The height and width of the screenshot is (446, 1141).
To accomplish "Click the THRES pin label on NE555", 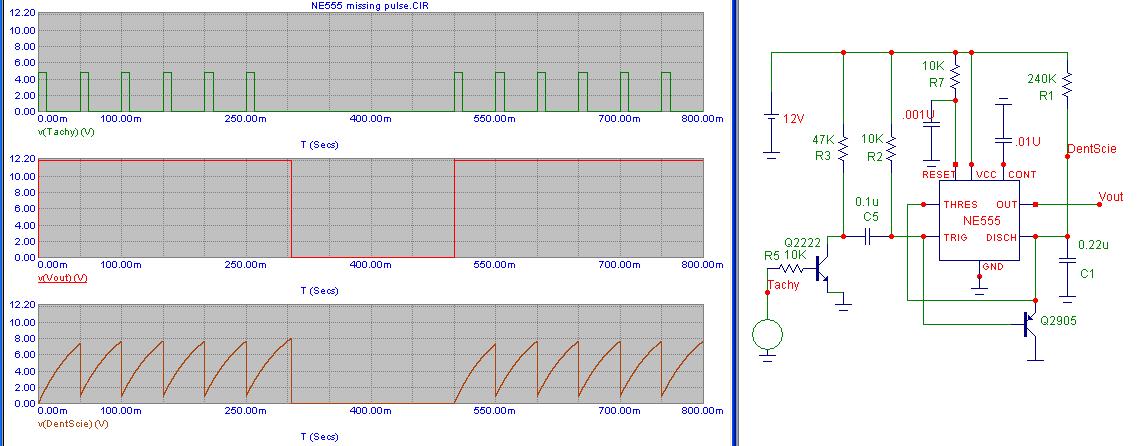I will (961, 204).
